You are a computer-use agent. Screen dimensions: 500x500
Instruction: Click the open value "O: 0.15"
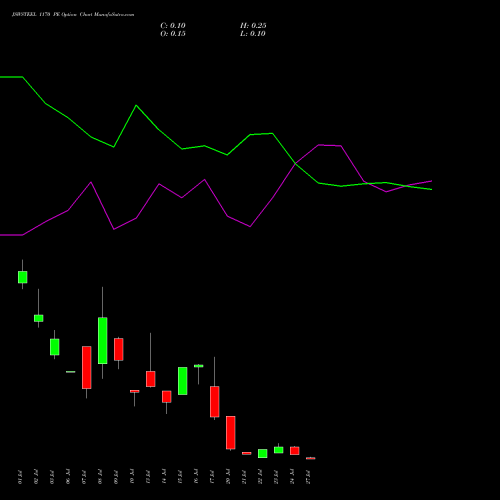pyautogui.click(x=173, y=34)
